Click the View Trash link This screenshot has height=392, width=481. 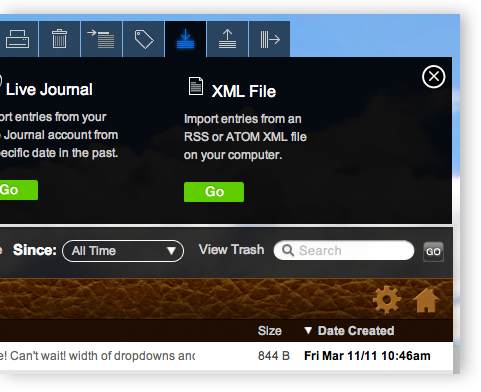pos(232,250)
